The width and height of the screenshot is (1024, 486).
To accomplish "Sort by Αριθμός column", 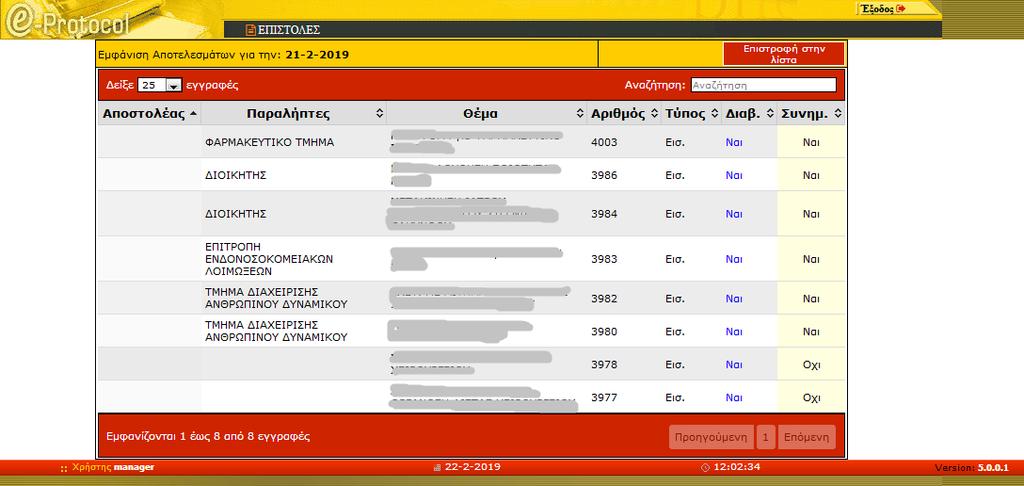I will [x=624, y=114].
